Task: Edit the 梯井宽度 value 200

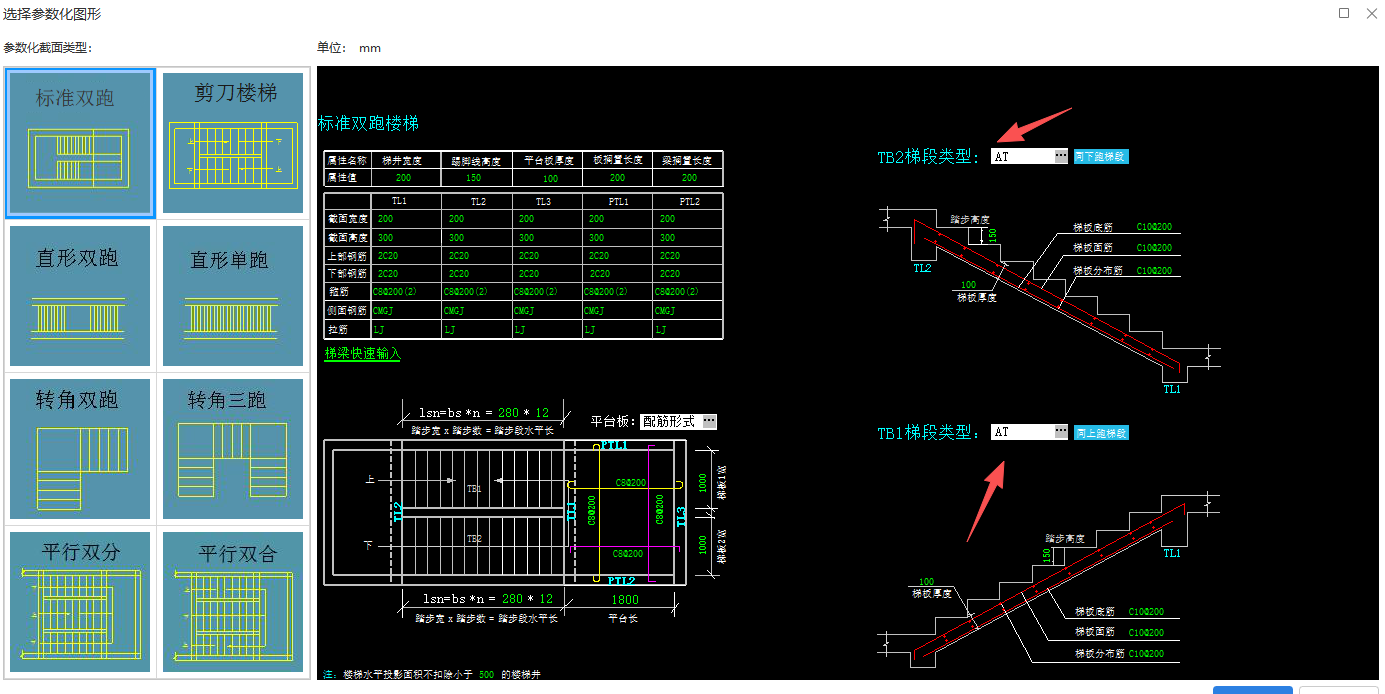Action: (403, 178)
